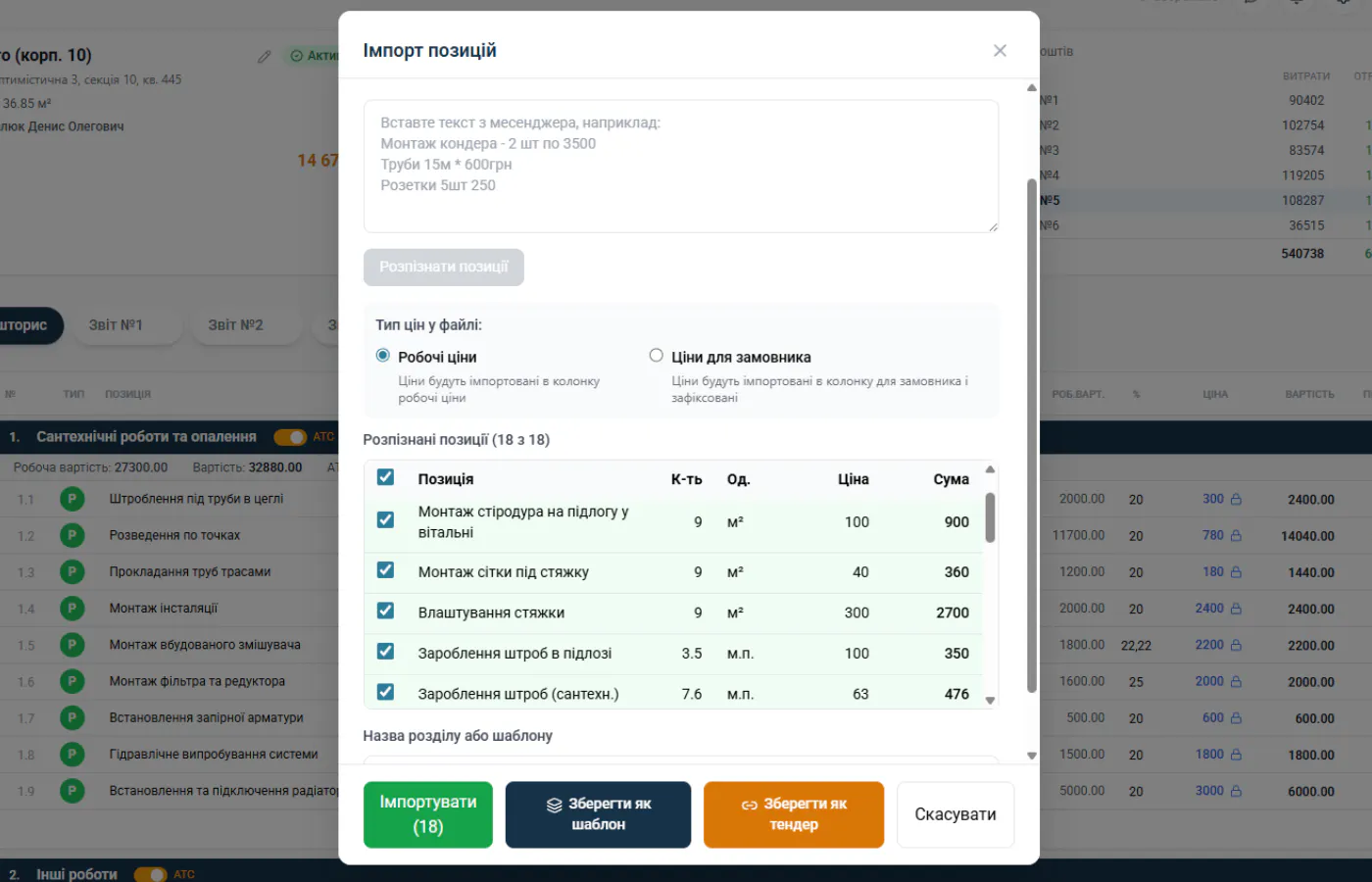
Task: Click the green Імпортувати (18) button
Action: coord(428,814)
